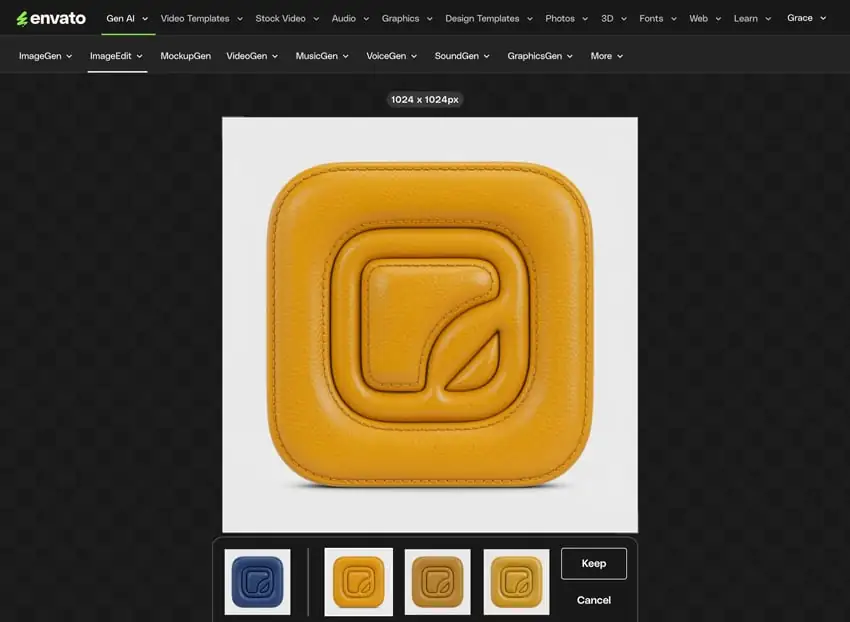Open the Web menu

coord(698,18)
